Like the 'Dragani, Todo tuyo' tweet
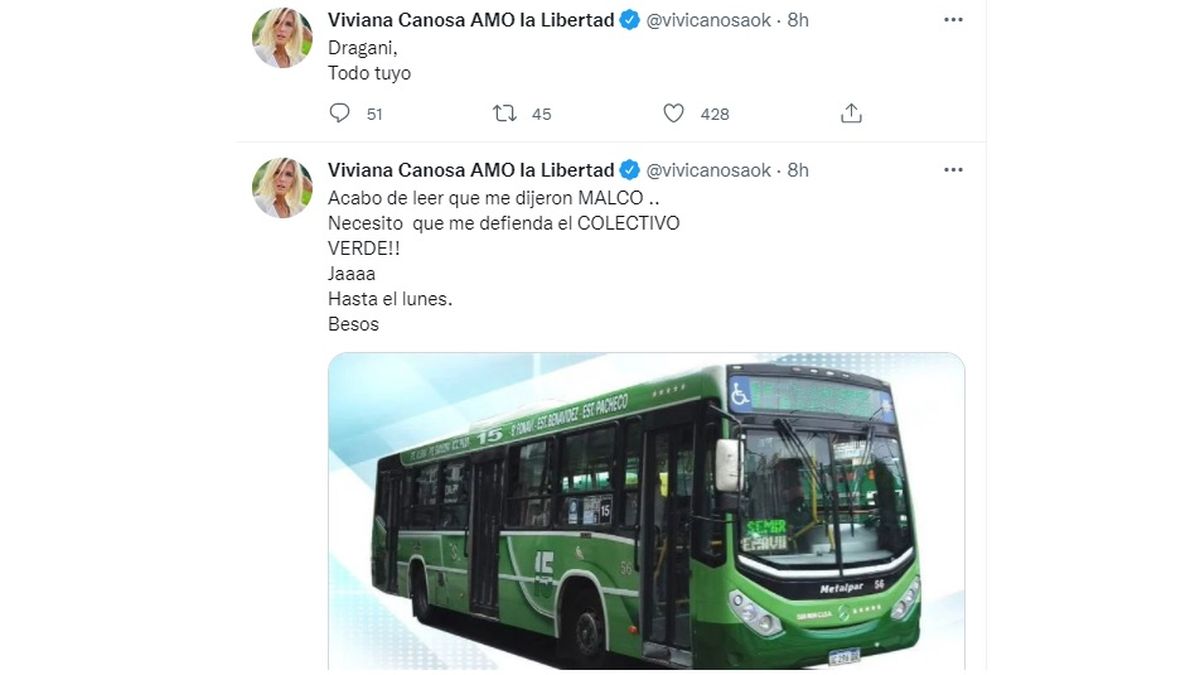The image size is (1200, 675). [674, 113]
